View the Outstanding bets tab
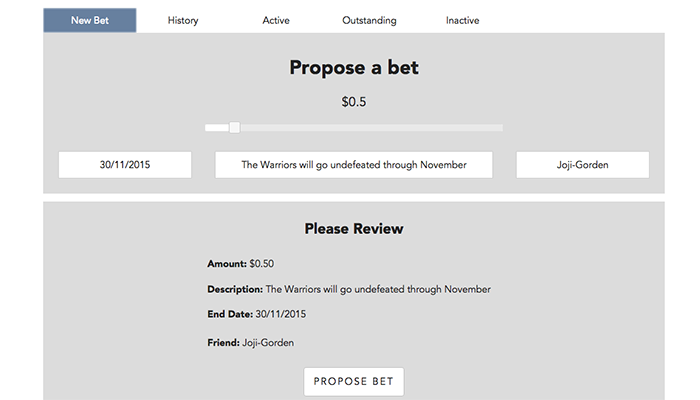The image size is (700, 400). pyautogui.click(x=369, y=20)
